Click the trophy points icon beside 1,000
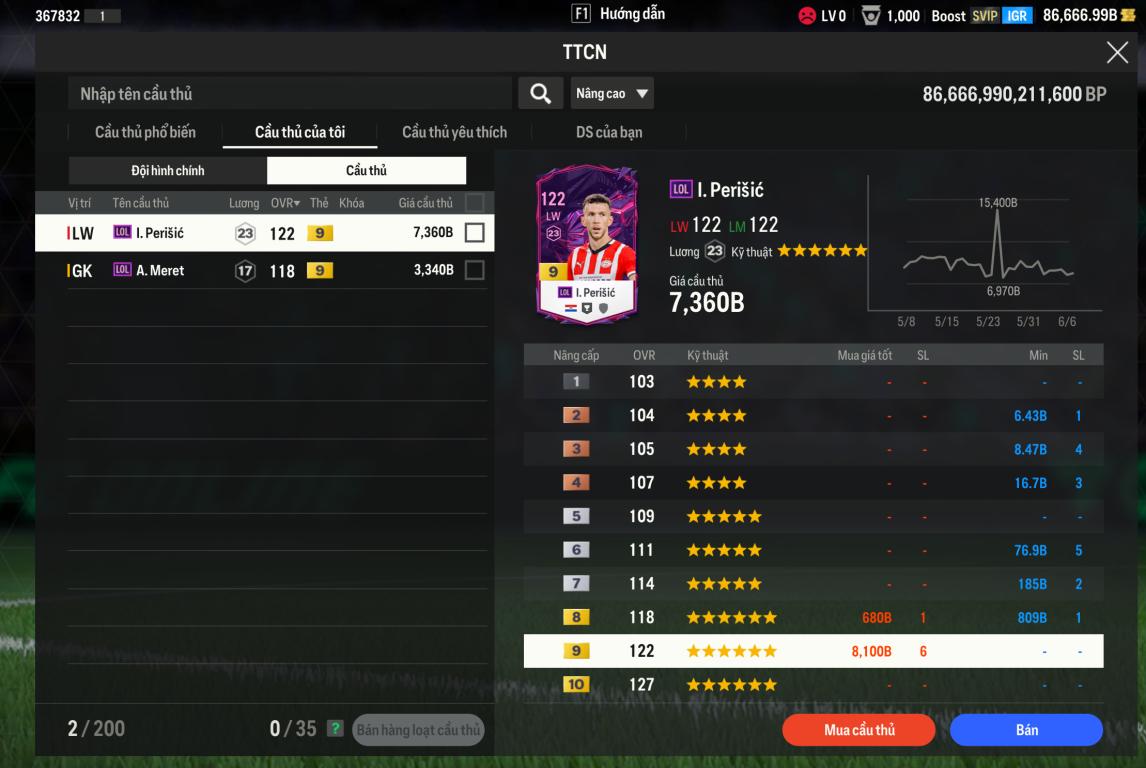Image resolution: width=1146 pixels, height=768 pixels. pos(870,15)
